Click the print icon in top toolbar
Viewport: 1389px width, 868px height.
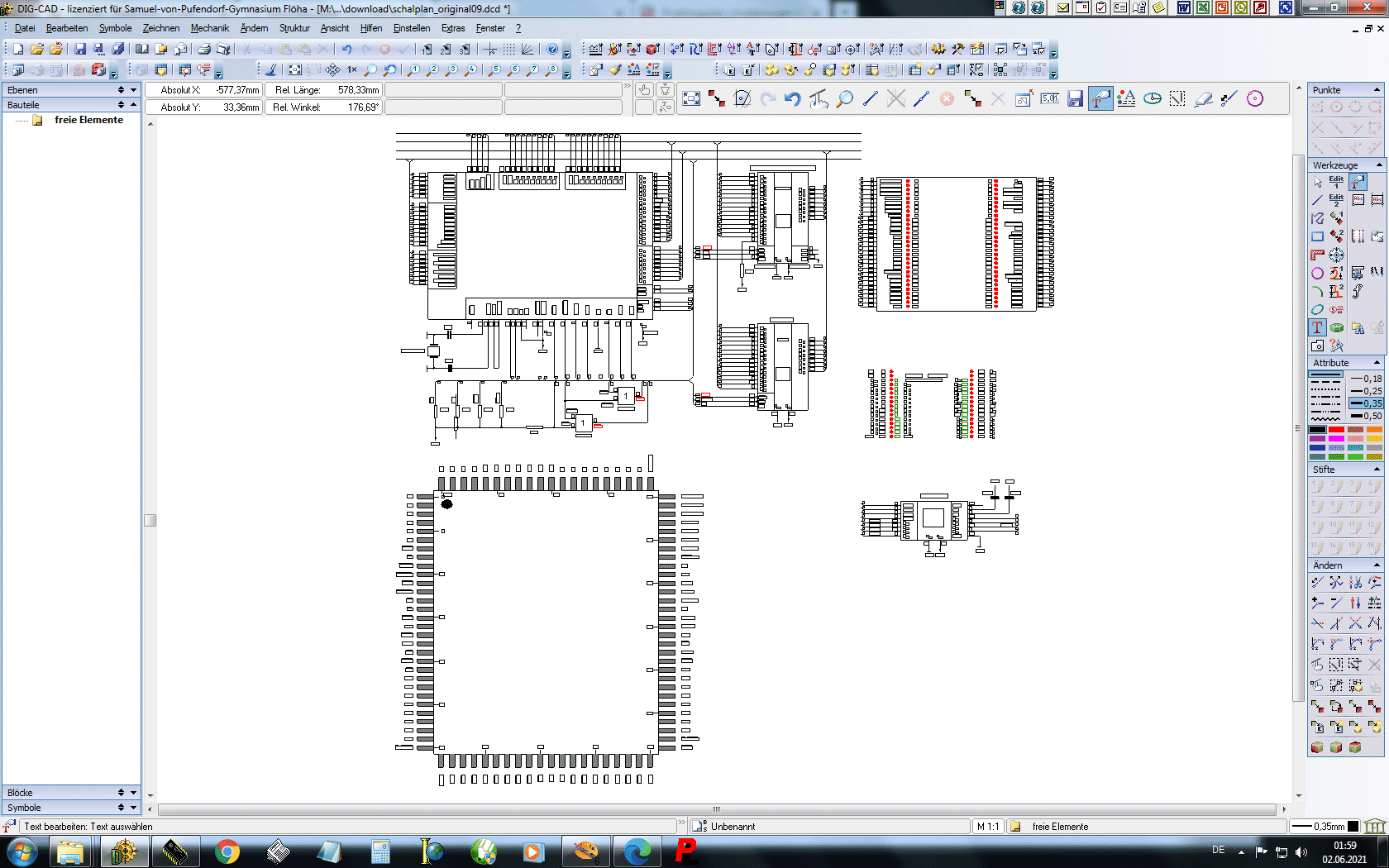(x=204, y=50)
